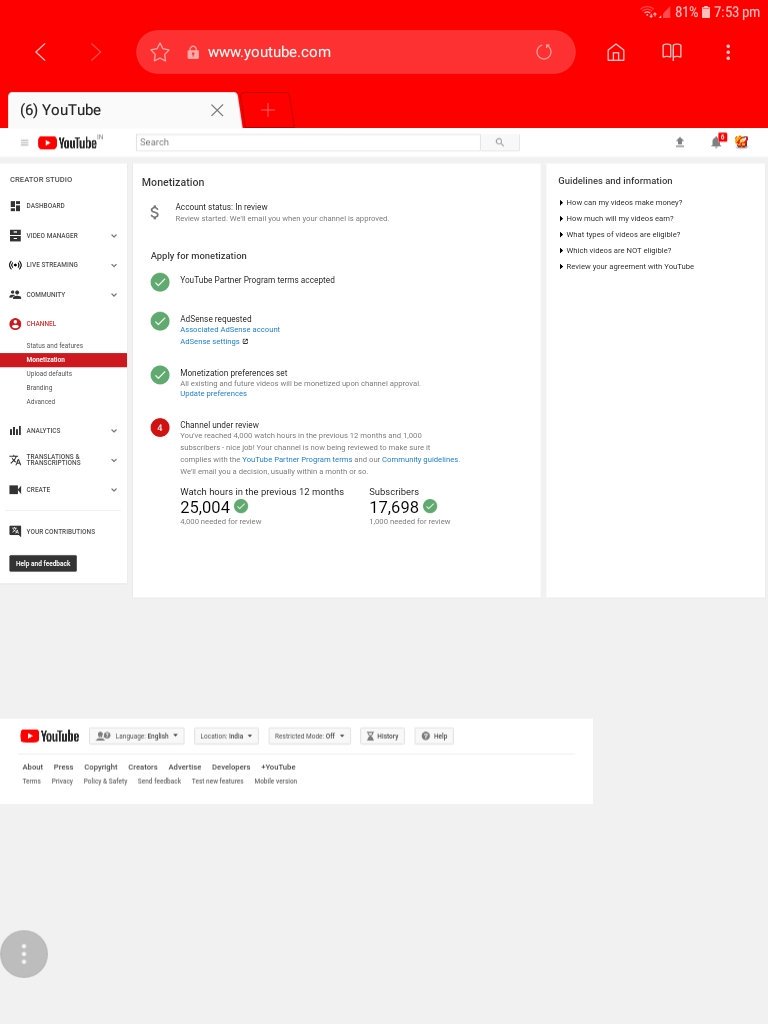The width and height of the screenshot is (768, 1024).
Task: Open the account avatar menu
Action: (x=741, y=142)
